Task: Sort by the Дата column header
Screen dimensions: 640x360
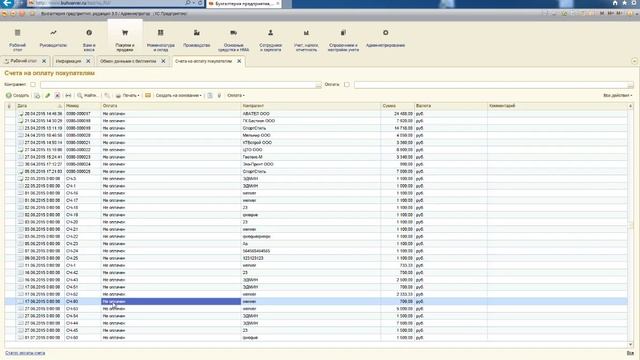Action: pos(40,106)
